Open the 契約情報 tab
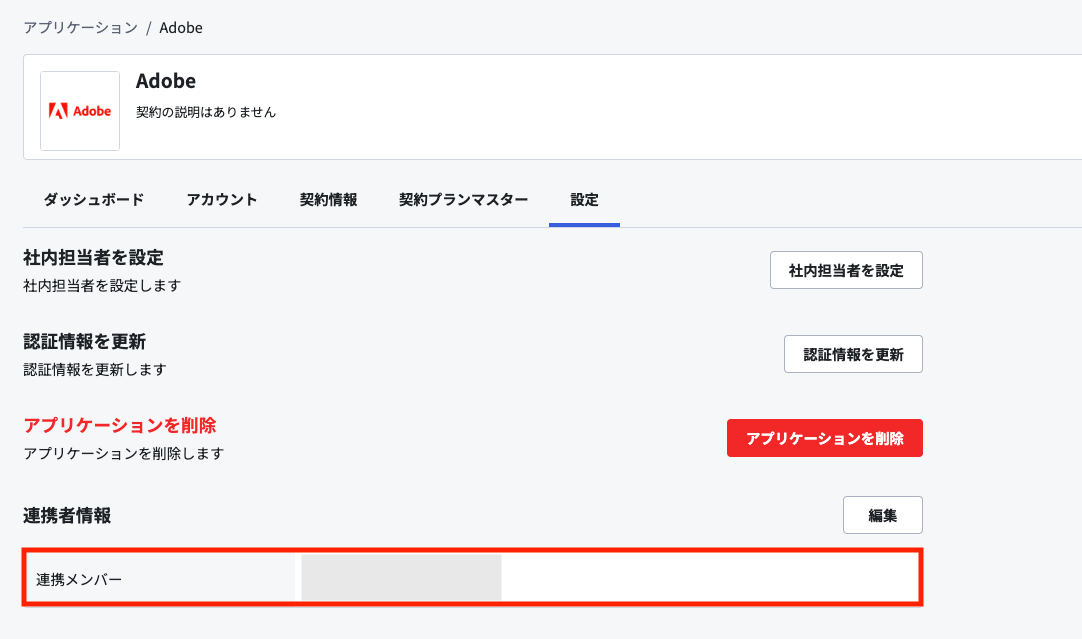1082x639 pixels. (328, 199)
